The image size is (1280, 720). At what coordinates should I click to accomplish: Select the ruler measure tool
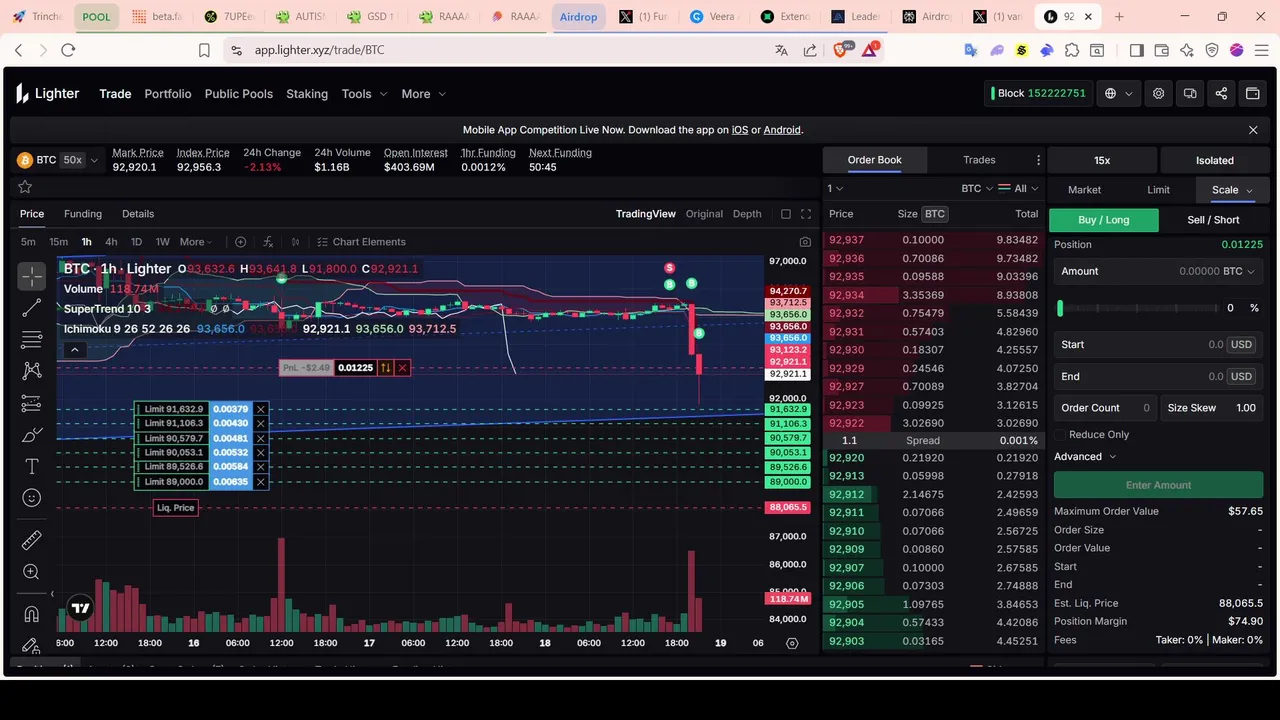(31, 540)
